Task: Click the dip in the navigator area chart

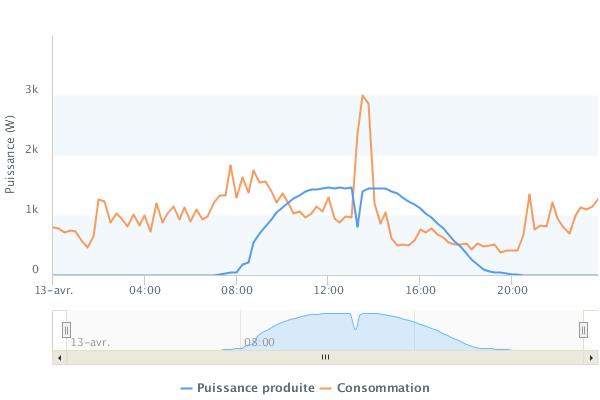Action: point(355,326)
